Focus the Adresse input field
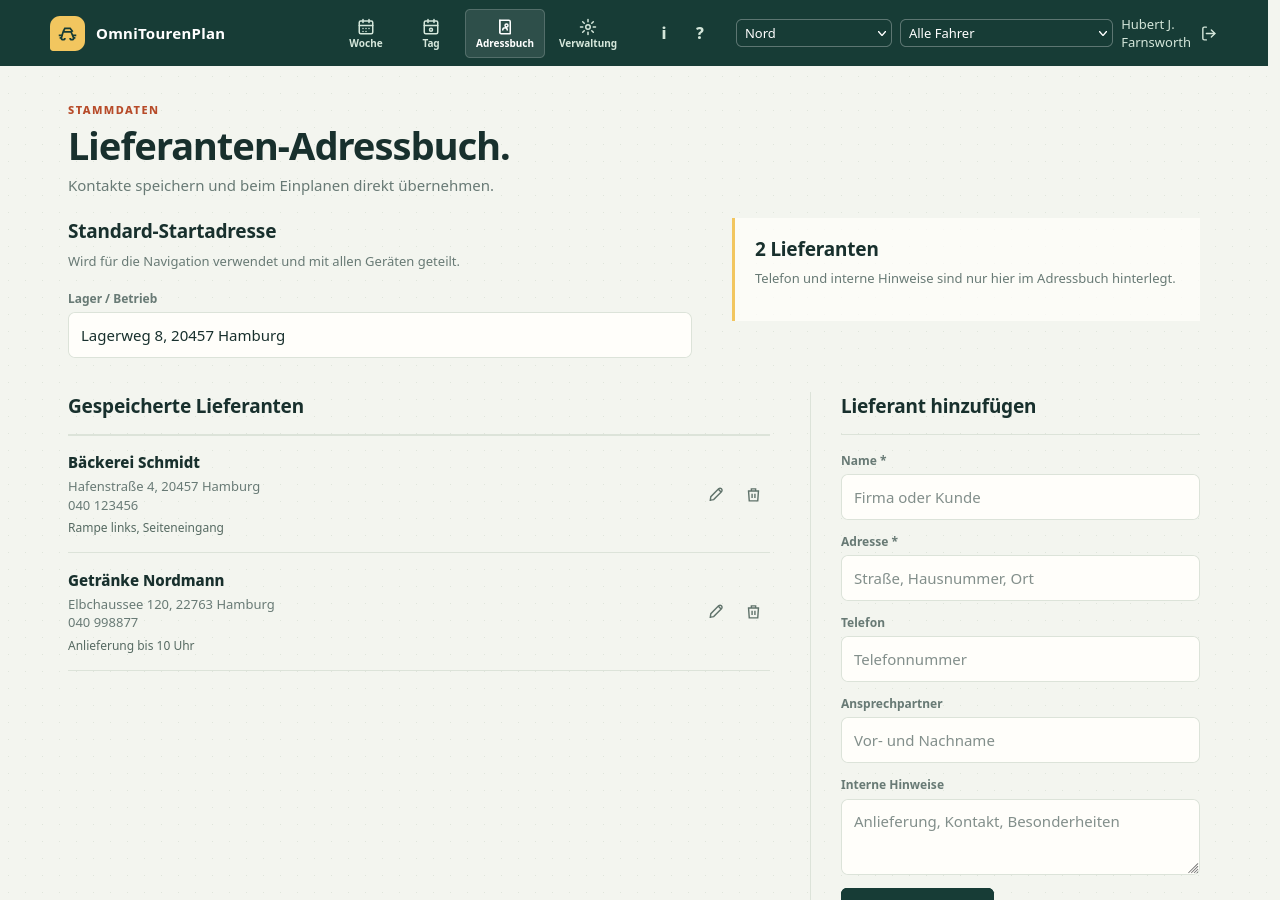This screenshot has width=1280, height=900. click(x=1020, y=578)
